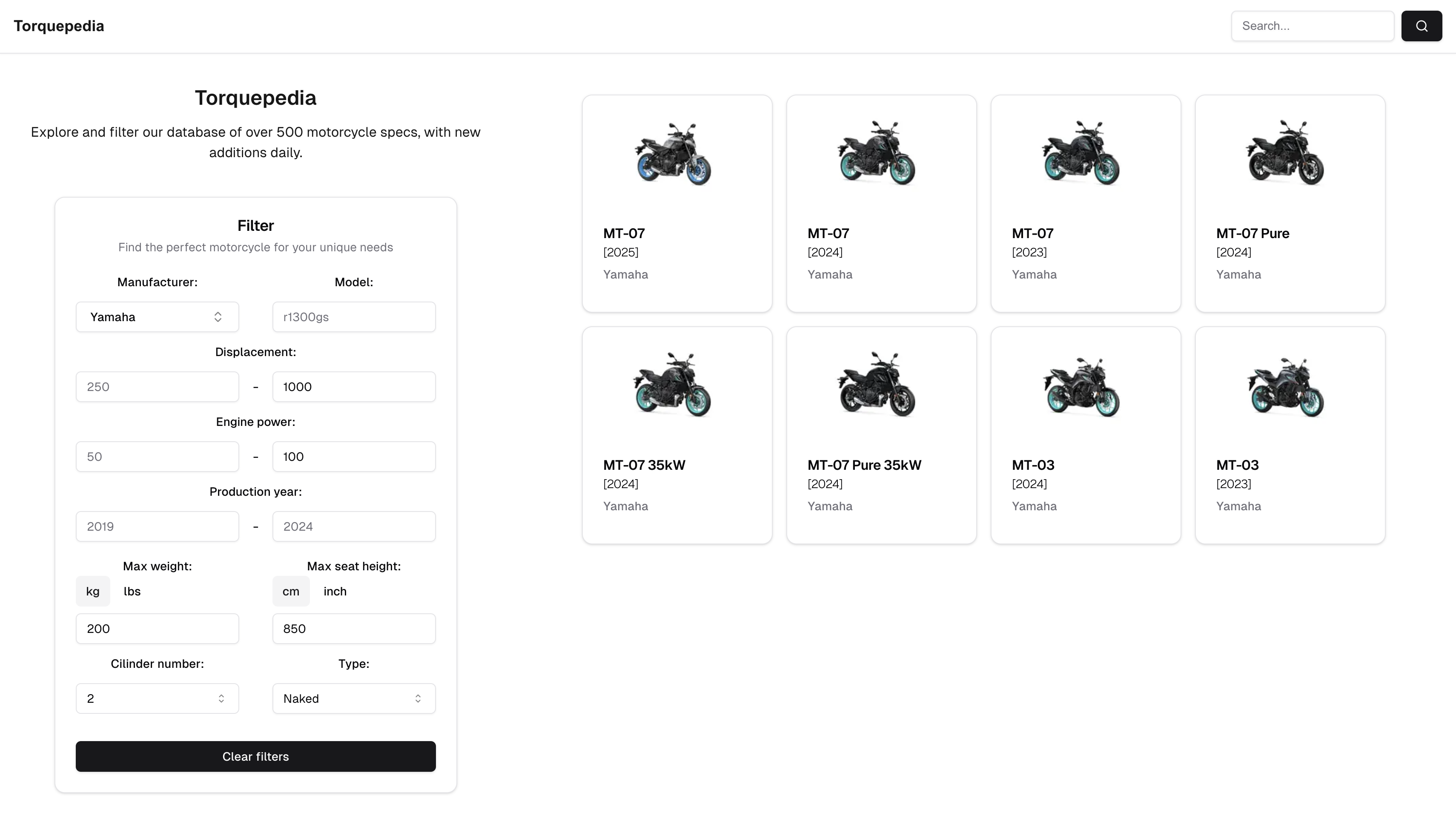
Task: Click the minimum engine power field
Action: tap(158, 457)
